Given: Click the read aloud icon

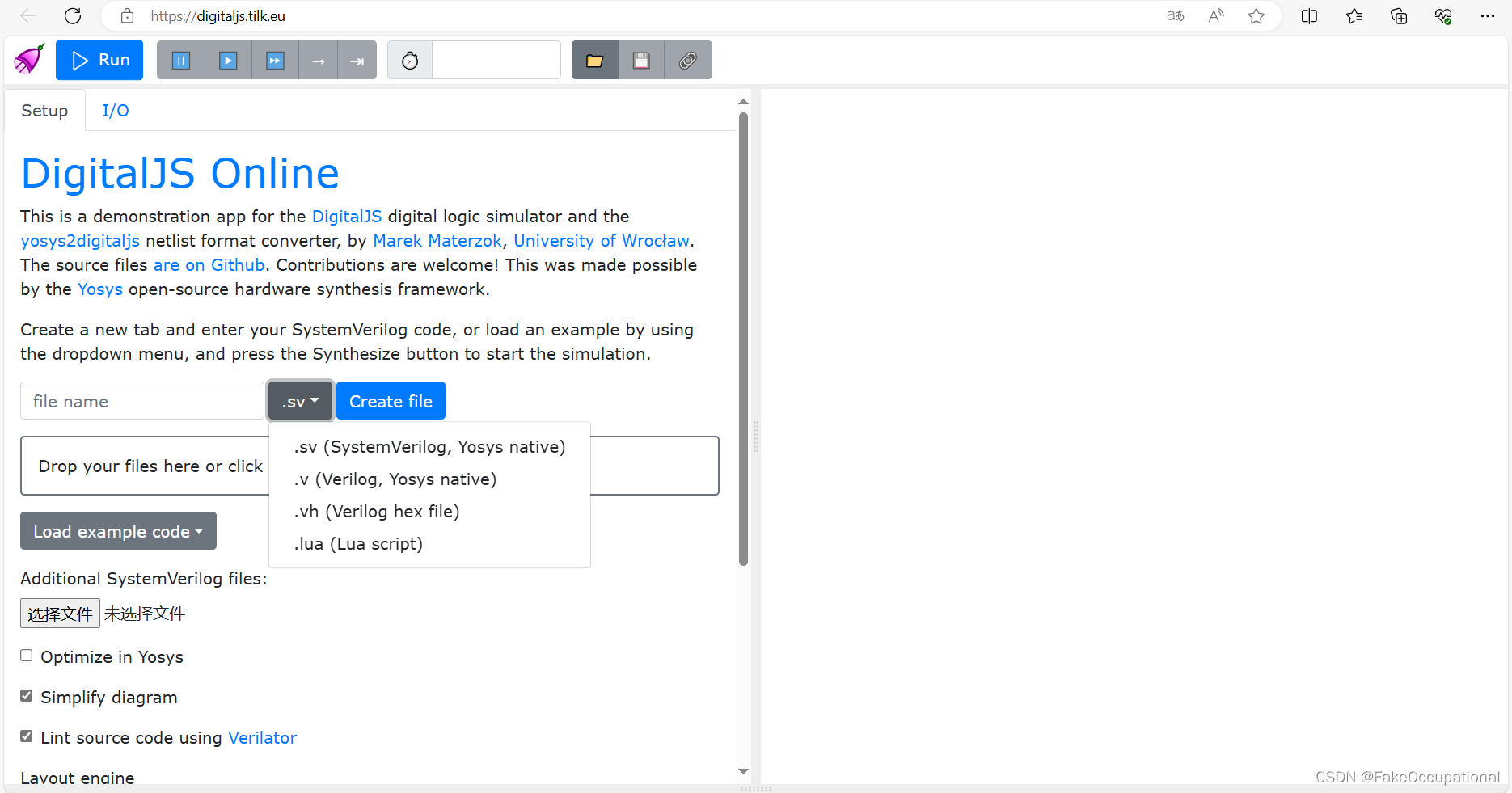Looking at the screenshot, I should (1216, 15).
